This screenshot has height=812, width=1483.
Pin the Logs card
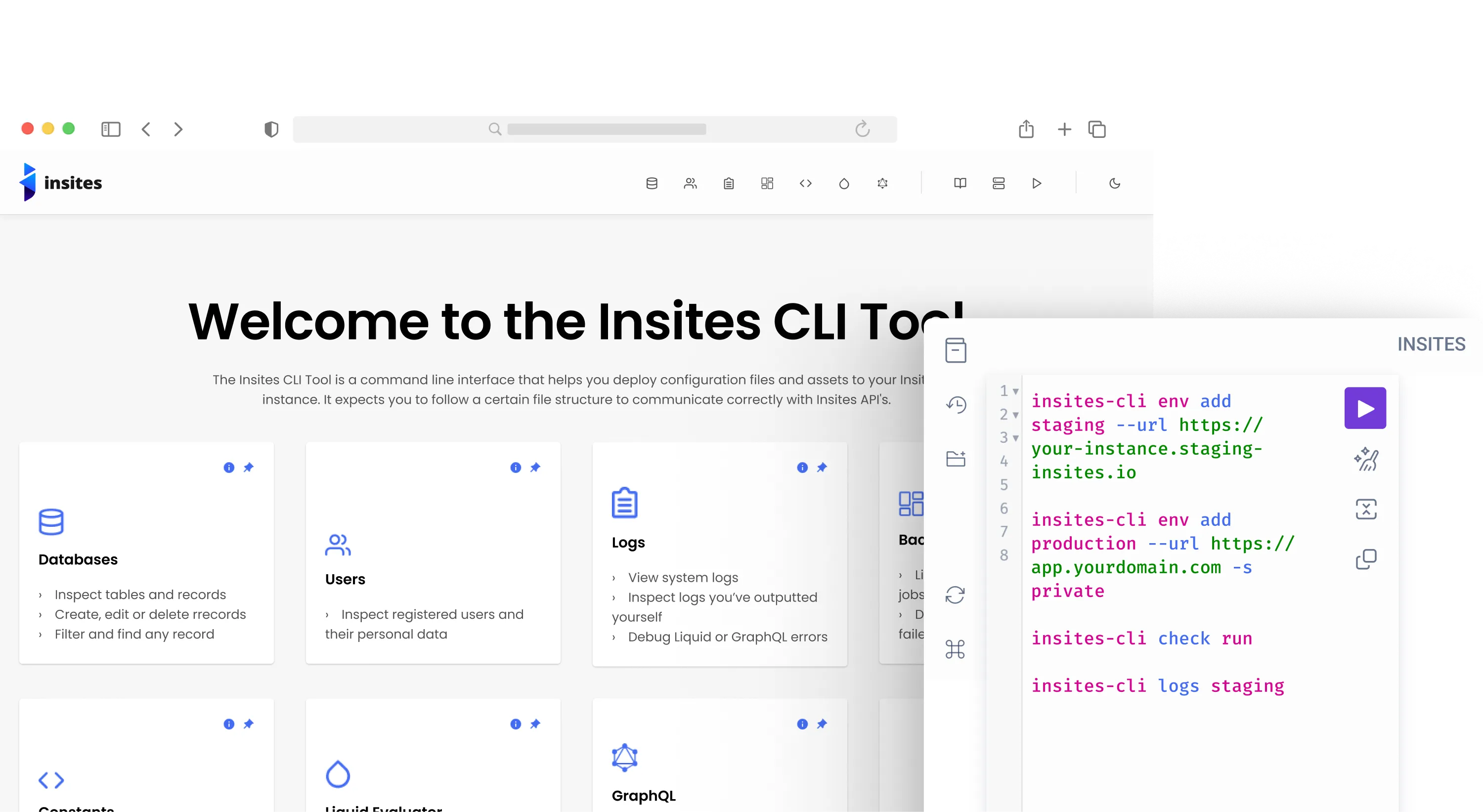pos(822,468)
